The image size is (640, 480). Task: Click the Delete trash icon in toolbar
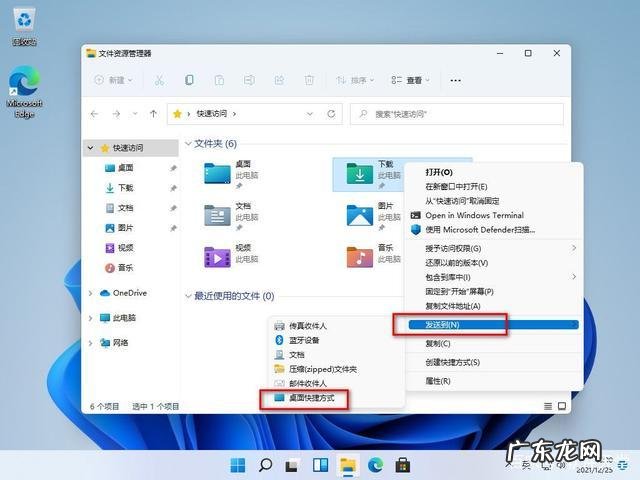[x=309, y=80]
